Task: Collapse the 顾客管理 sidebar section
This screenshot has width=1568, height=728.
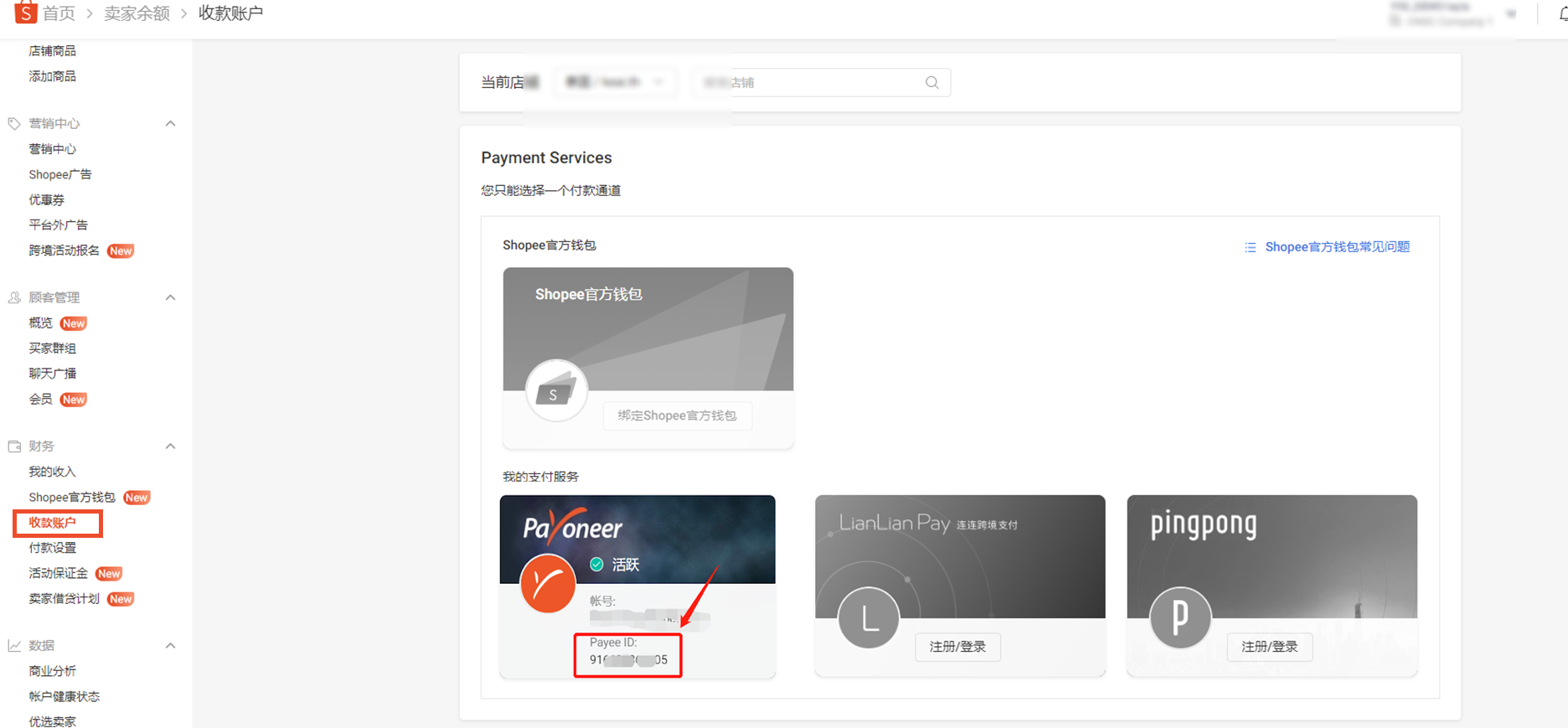Action: click(x=170, y=297)
